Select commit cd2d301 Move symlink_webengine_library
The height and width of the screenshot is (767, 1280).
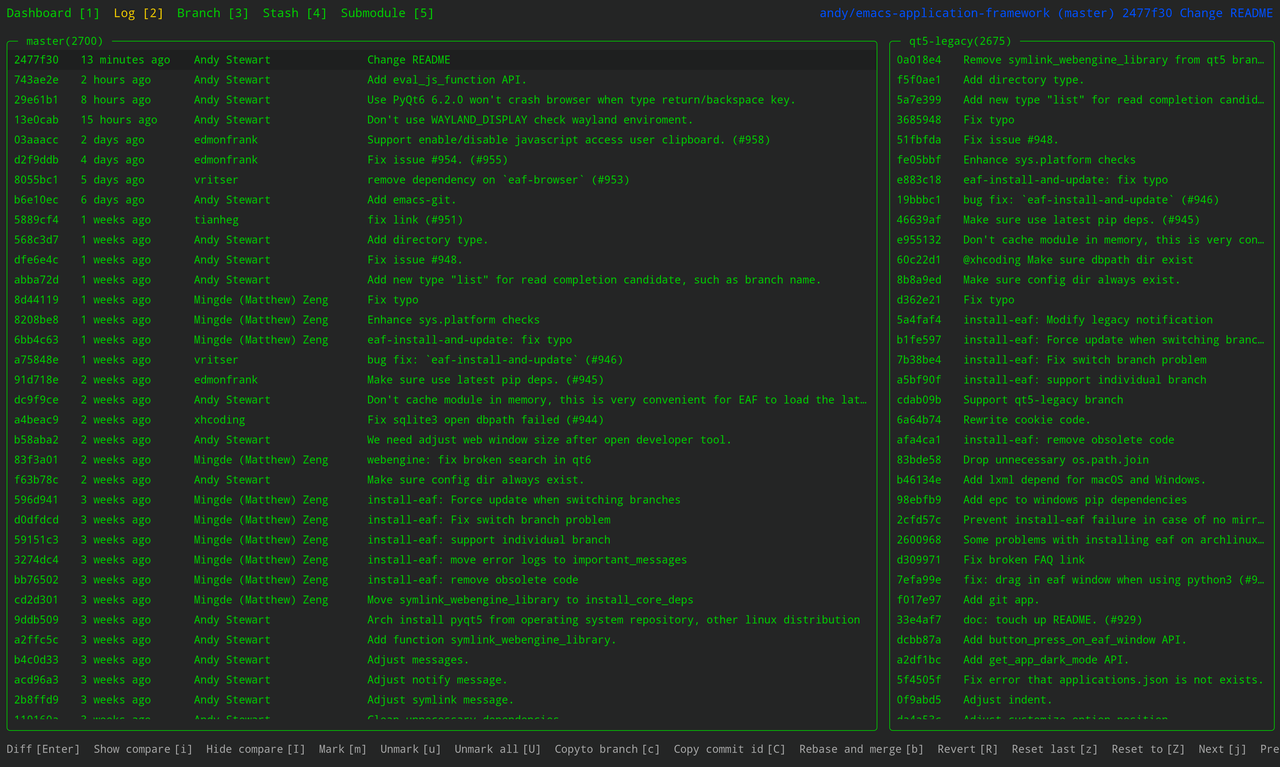442,600
